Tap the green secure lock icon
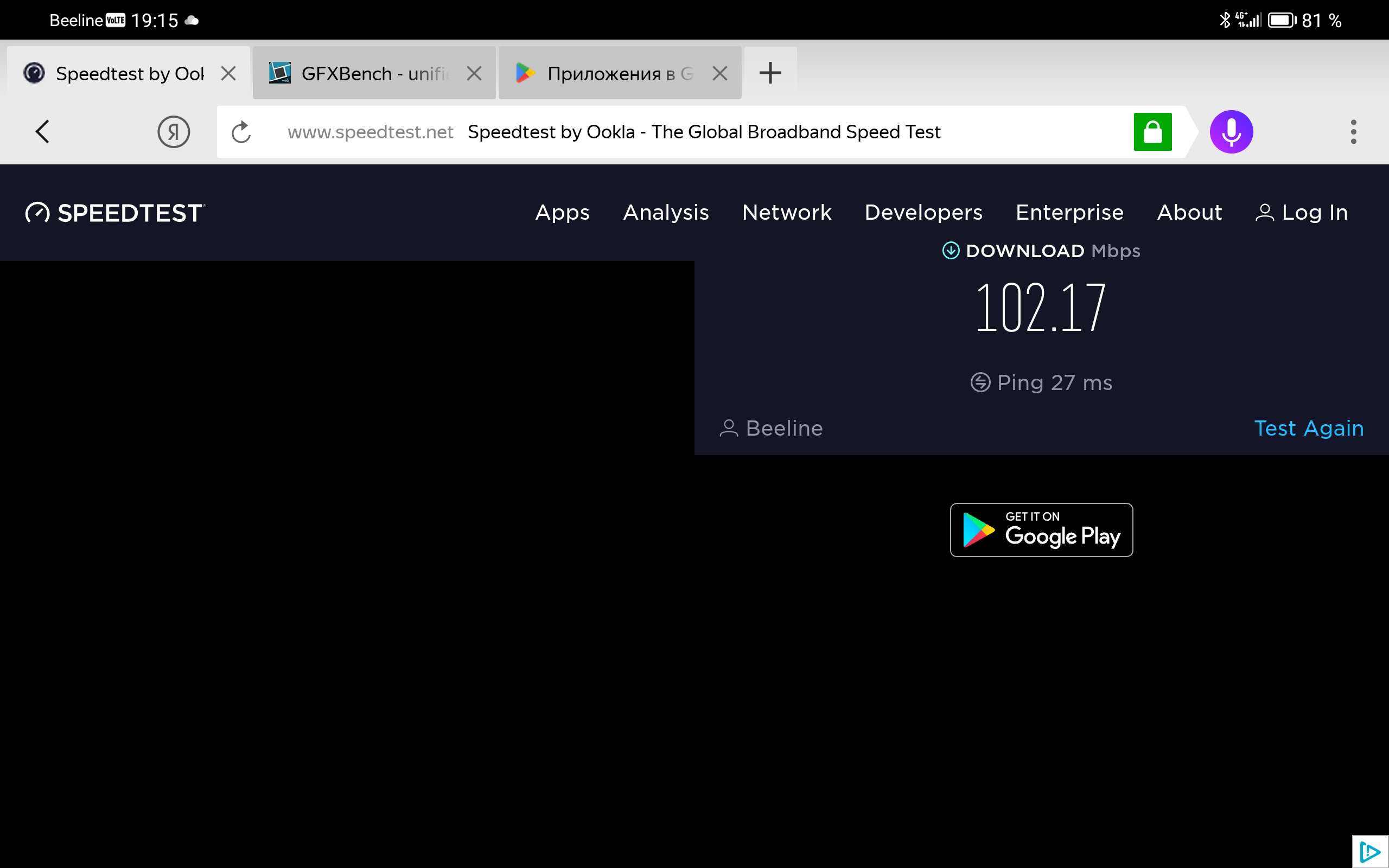 [1152, 131]
